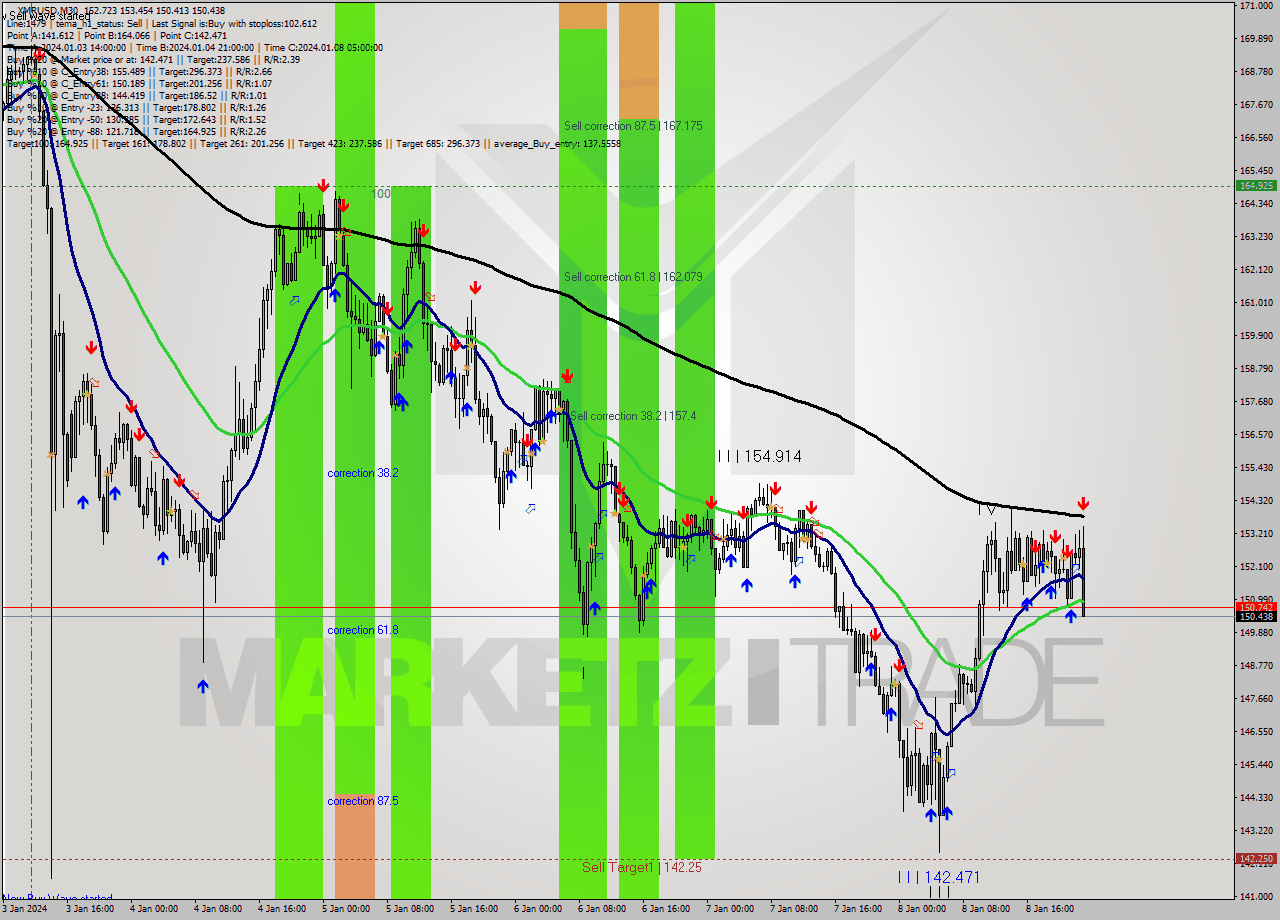Click the 167.670 price axis label

tap(1256, 104)
